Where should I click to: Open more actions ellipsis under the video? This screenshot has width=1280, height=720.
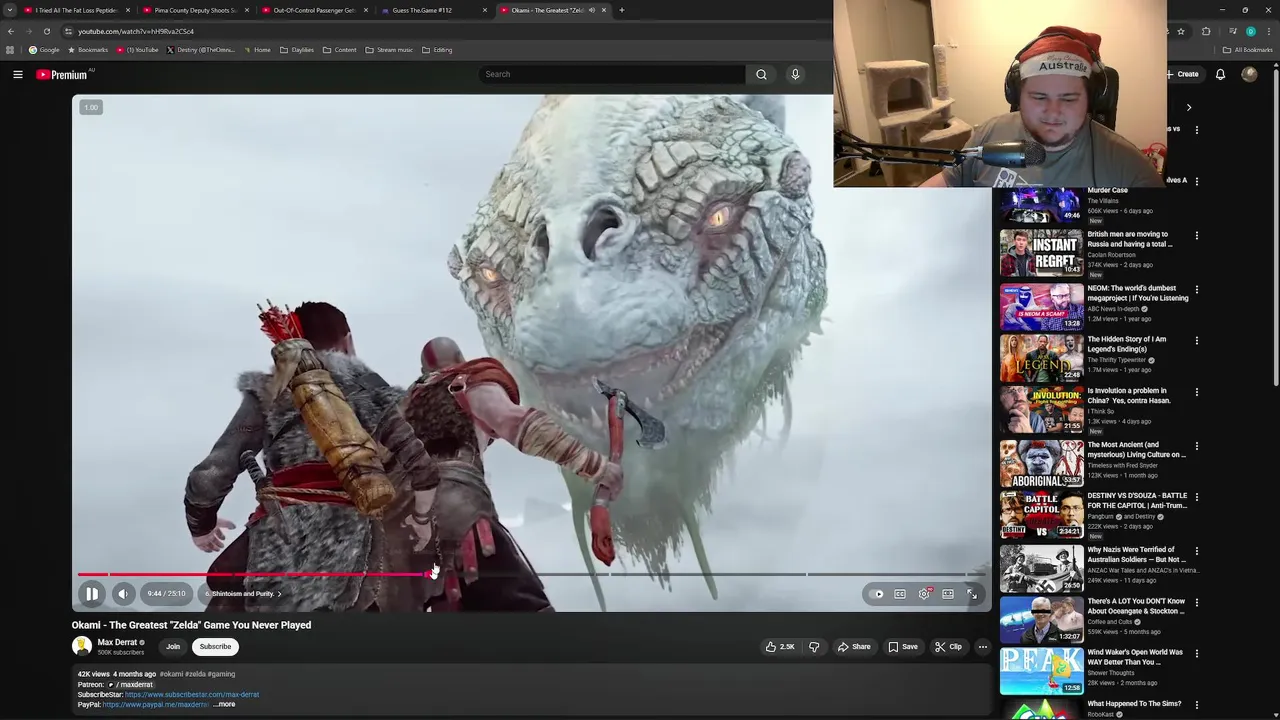point(982,647)
